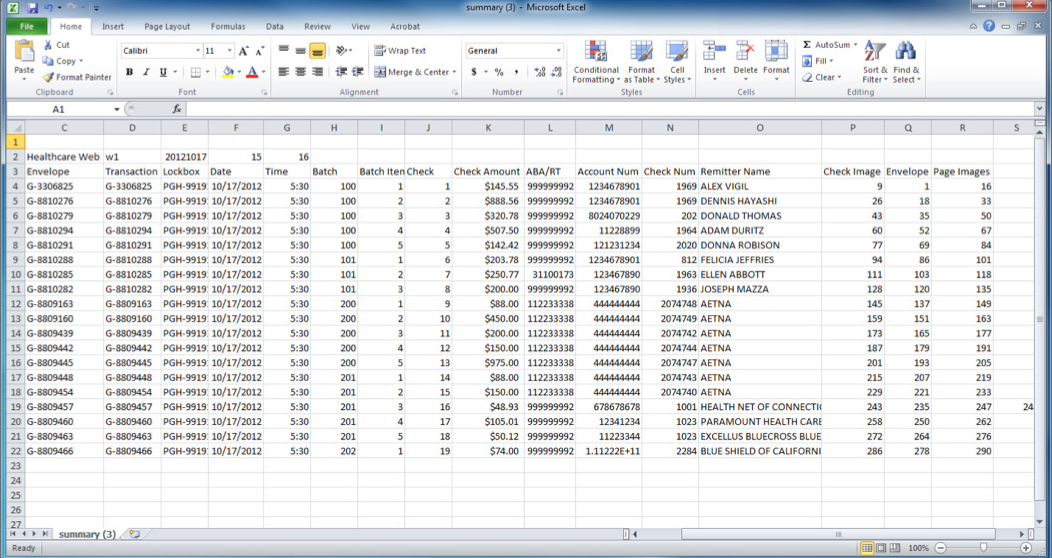Open the File tab
This screenshot has width=1052, height=558.
click(27, 26)
